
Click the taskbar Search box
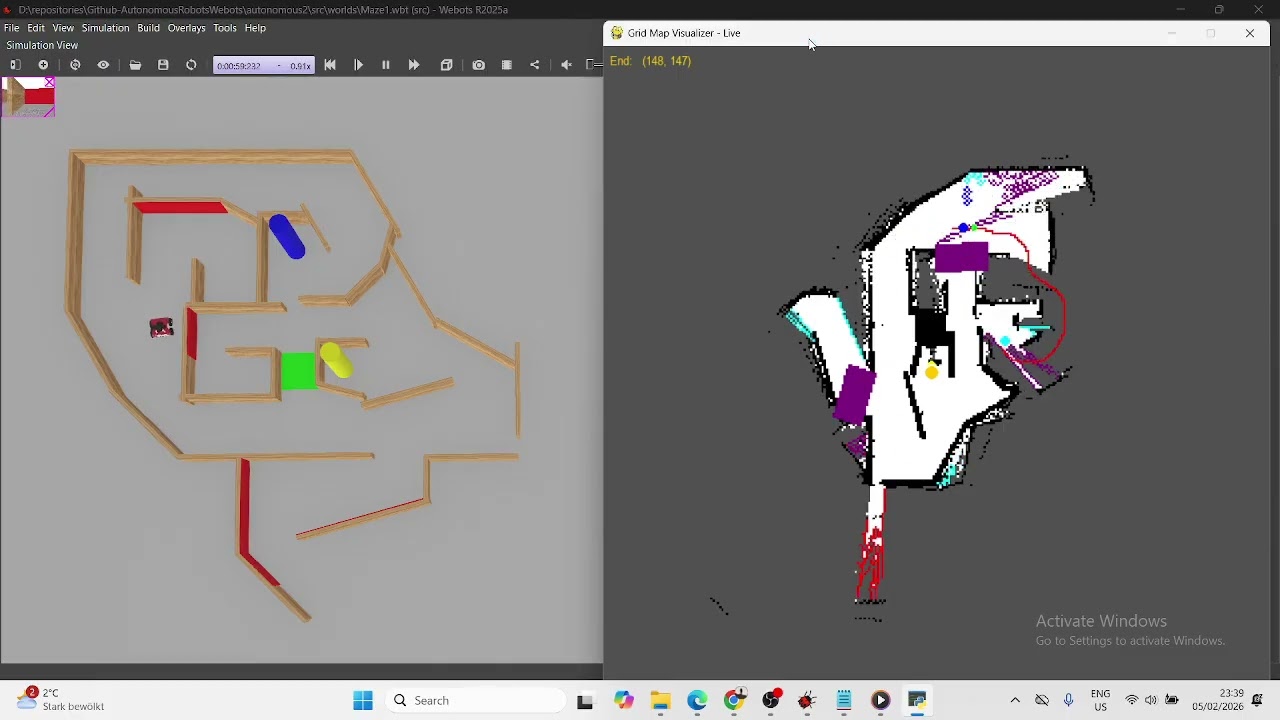(476, 701)
